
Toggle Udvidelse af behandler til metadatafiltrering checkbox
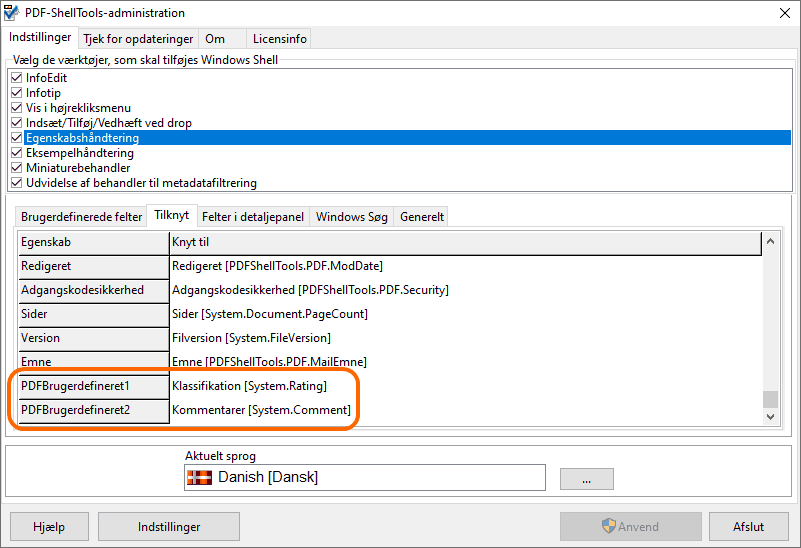coord(16,183)
